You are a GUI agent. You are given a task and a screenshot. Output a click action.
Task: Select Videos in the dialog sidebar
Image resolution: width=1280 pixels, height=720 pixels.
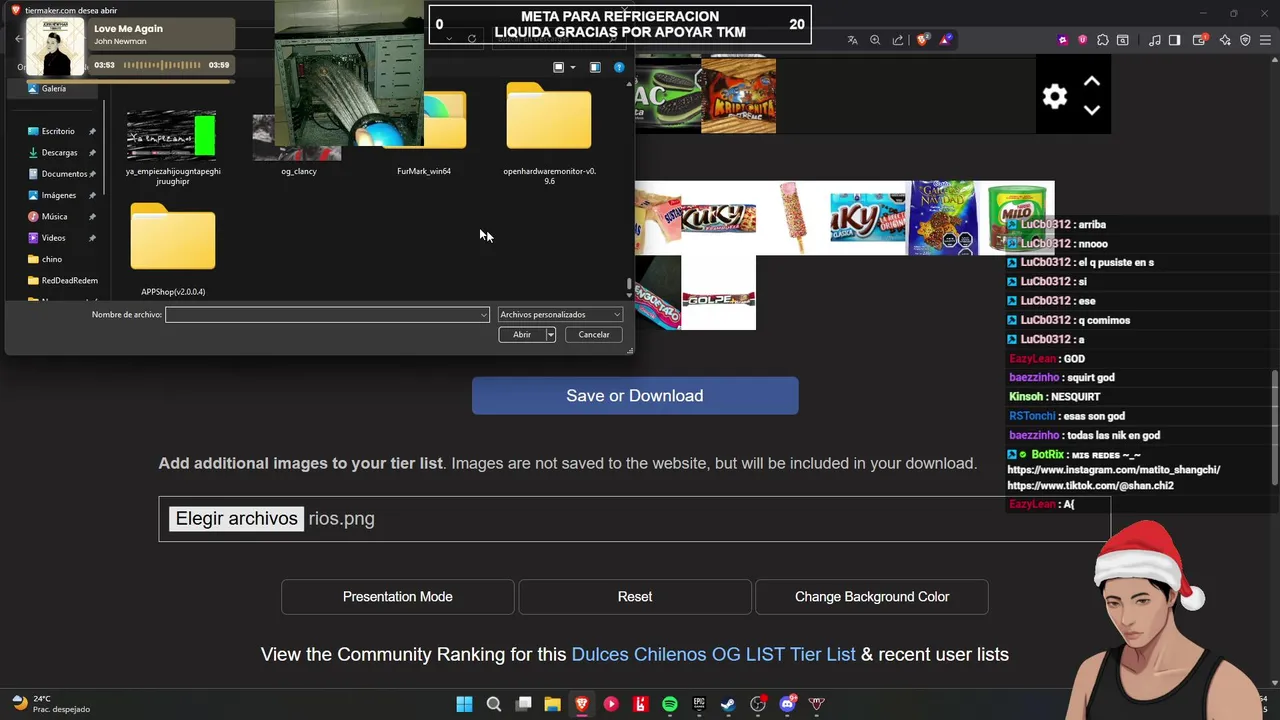tap(53, 238)
